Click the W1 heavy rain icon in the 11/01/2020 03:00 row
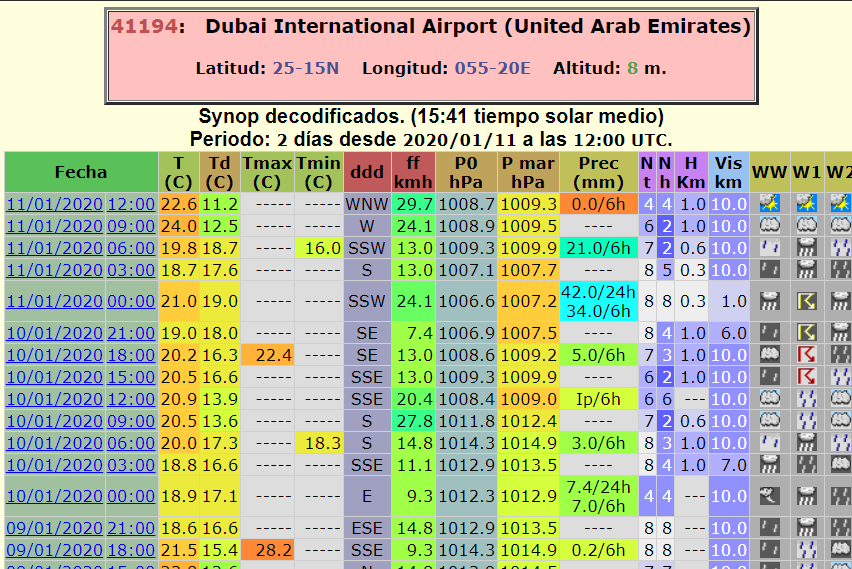This screenshot has height=569, width=852. pos(807,270)
